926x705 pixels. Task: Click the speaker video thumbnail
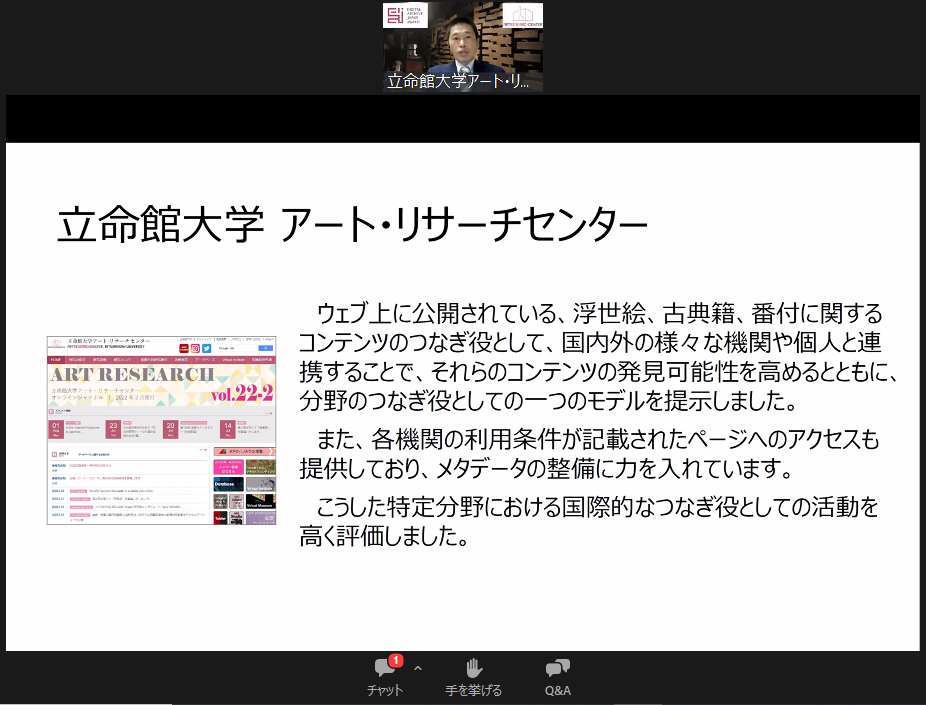pyautogui.click(x=462, y=47)
